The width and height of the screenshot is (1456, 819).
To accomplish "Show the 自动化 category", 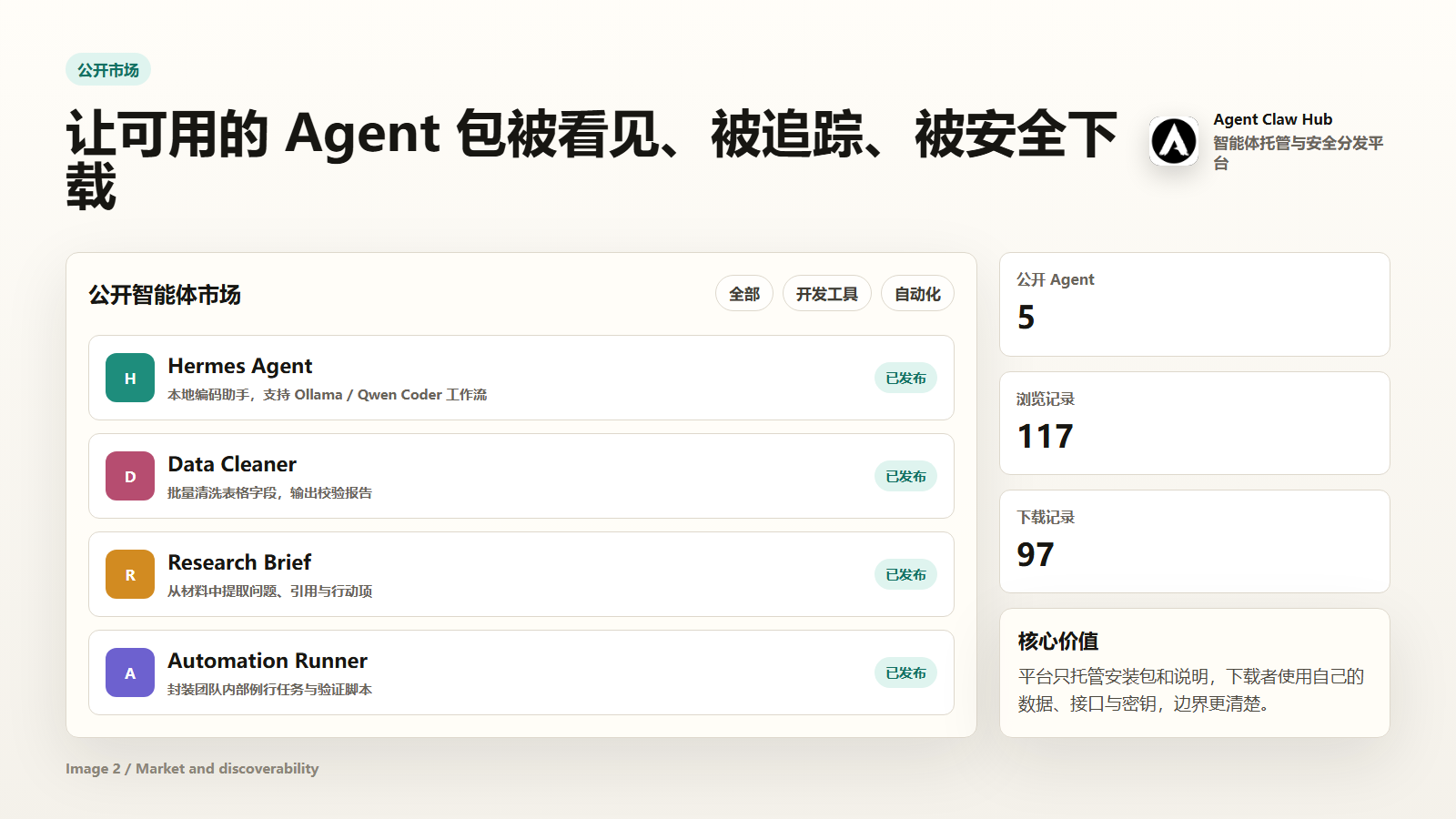I will (x=917, y=294).
